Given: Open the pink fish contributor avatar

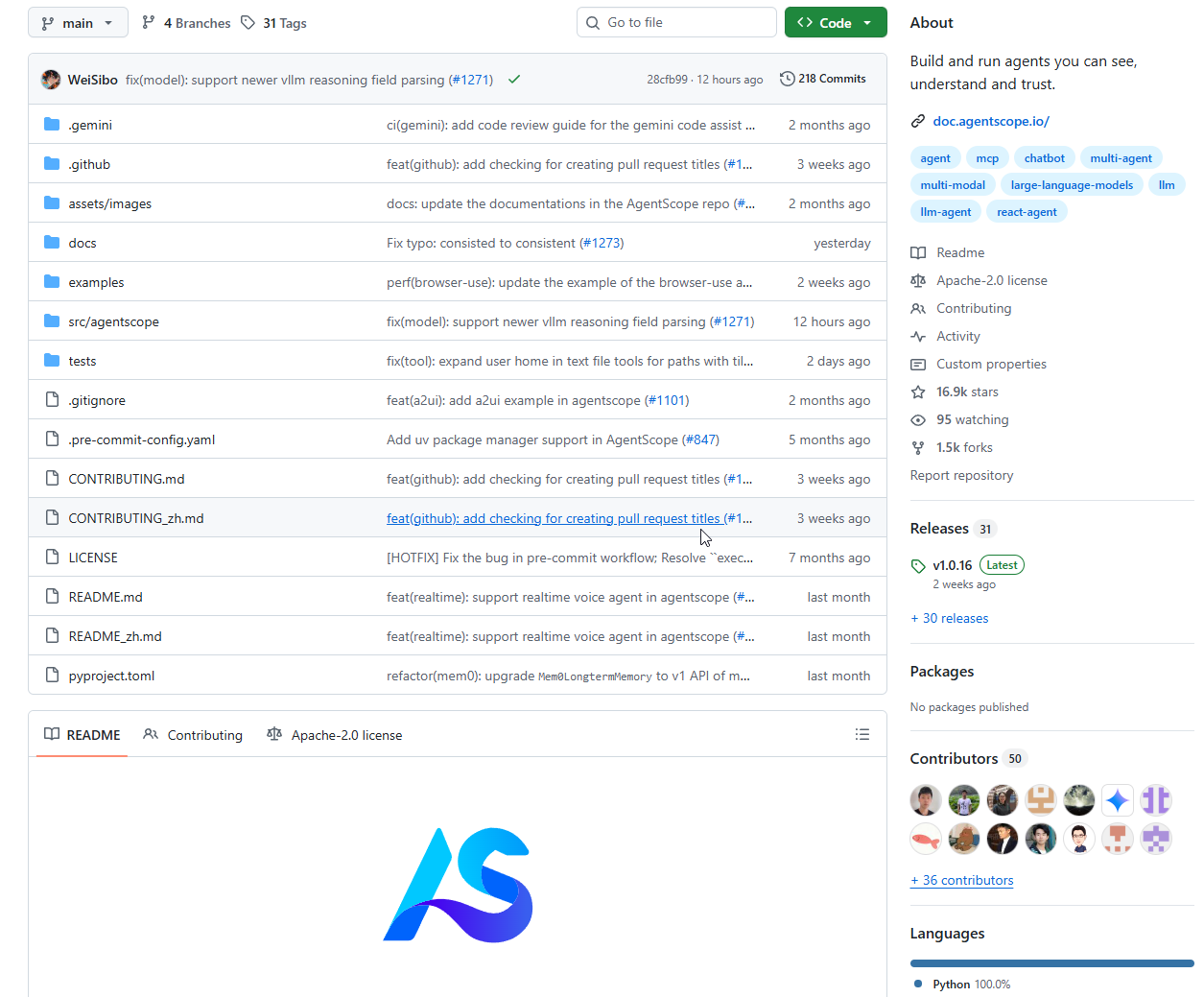Looking at the screenshot, I should tap(925, 839).
